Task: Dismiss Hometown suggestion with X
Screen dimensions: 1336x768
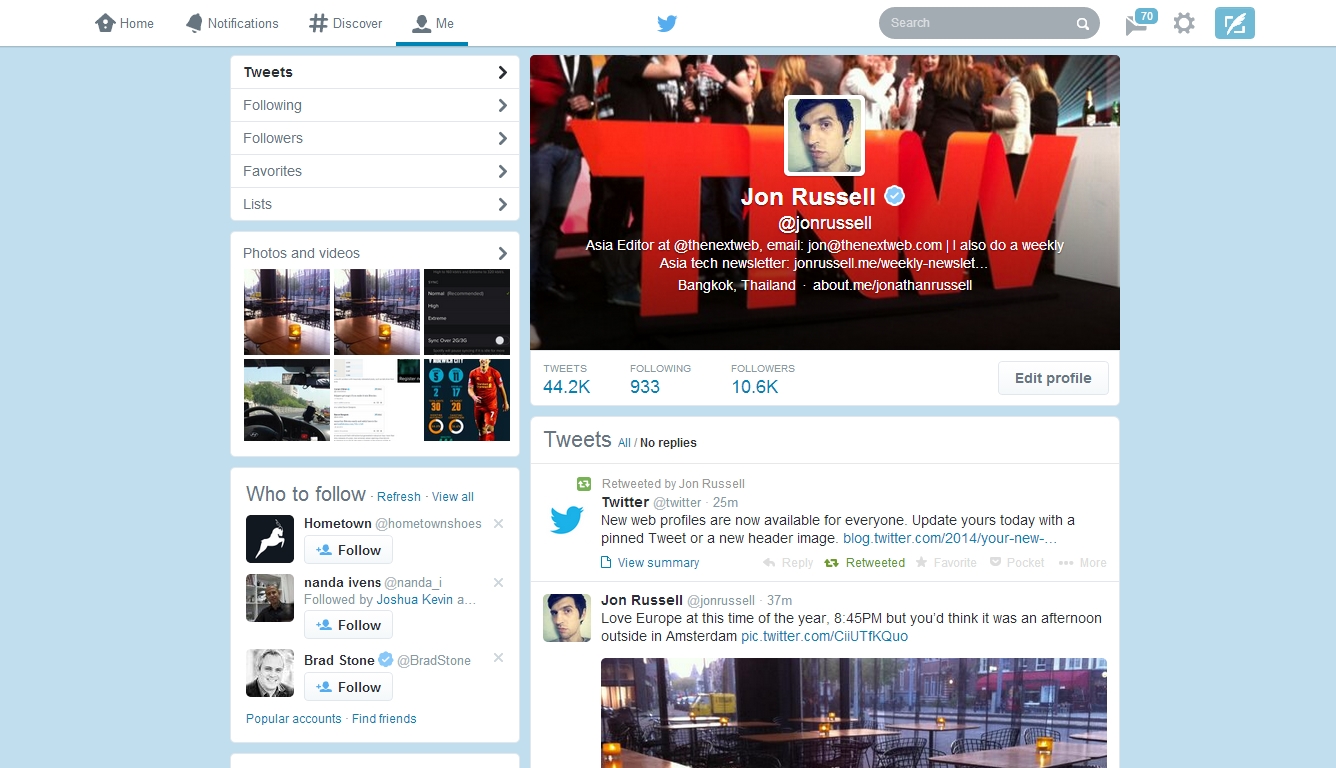Action: tap(498, 524)
